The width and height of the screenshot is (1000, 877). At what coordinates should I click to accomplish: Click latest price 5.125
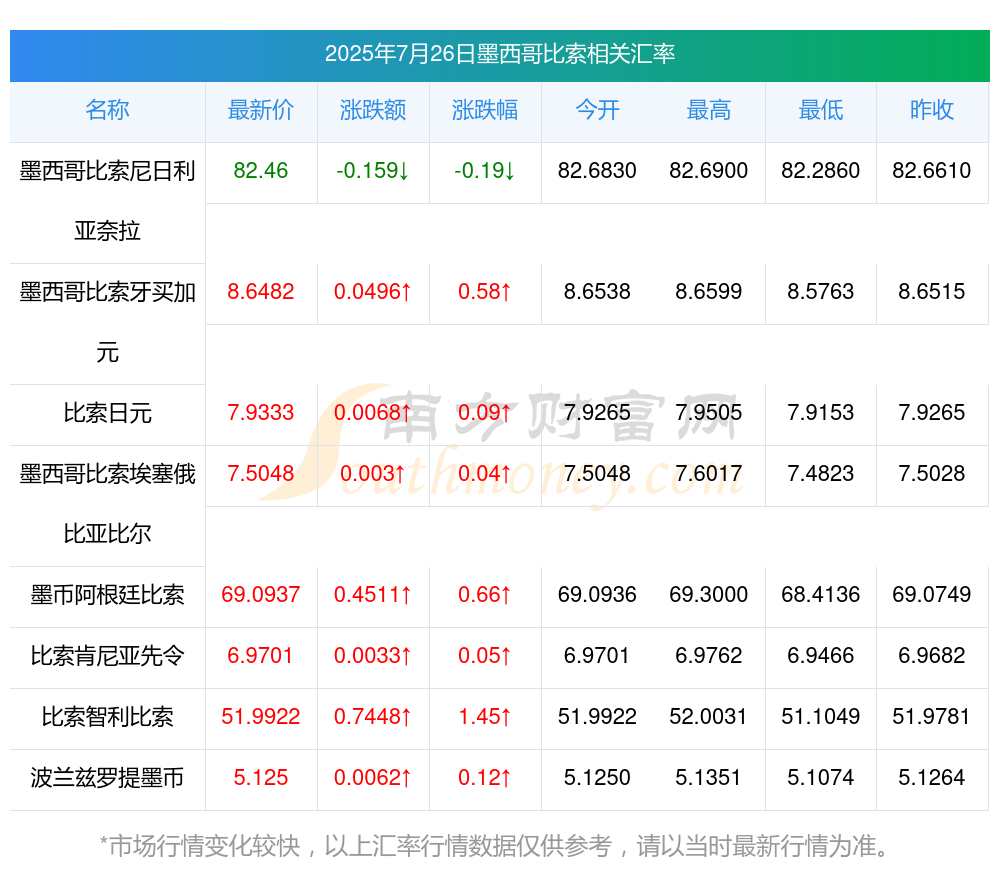(261, 778)
